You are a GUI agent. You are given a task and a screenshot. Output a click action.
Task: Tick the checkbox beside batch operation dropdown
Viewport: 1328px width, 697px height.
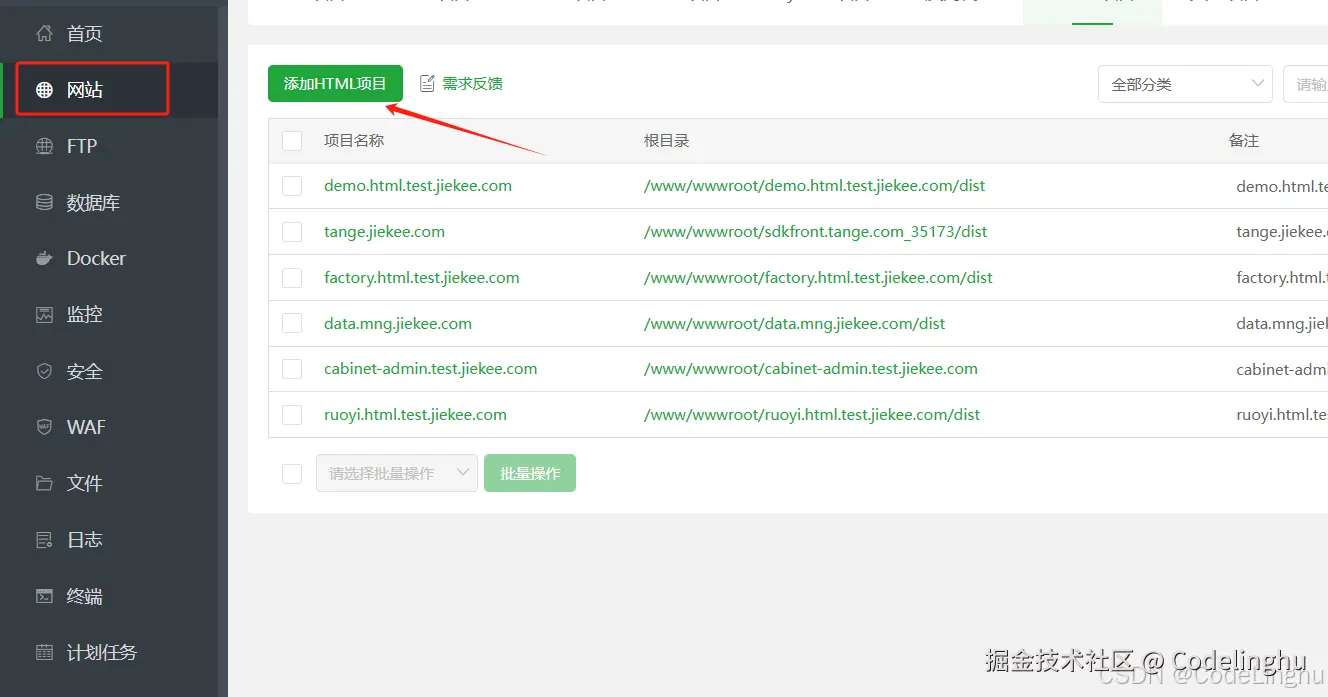pos(292,473)
